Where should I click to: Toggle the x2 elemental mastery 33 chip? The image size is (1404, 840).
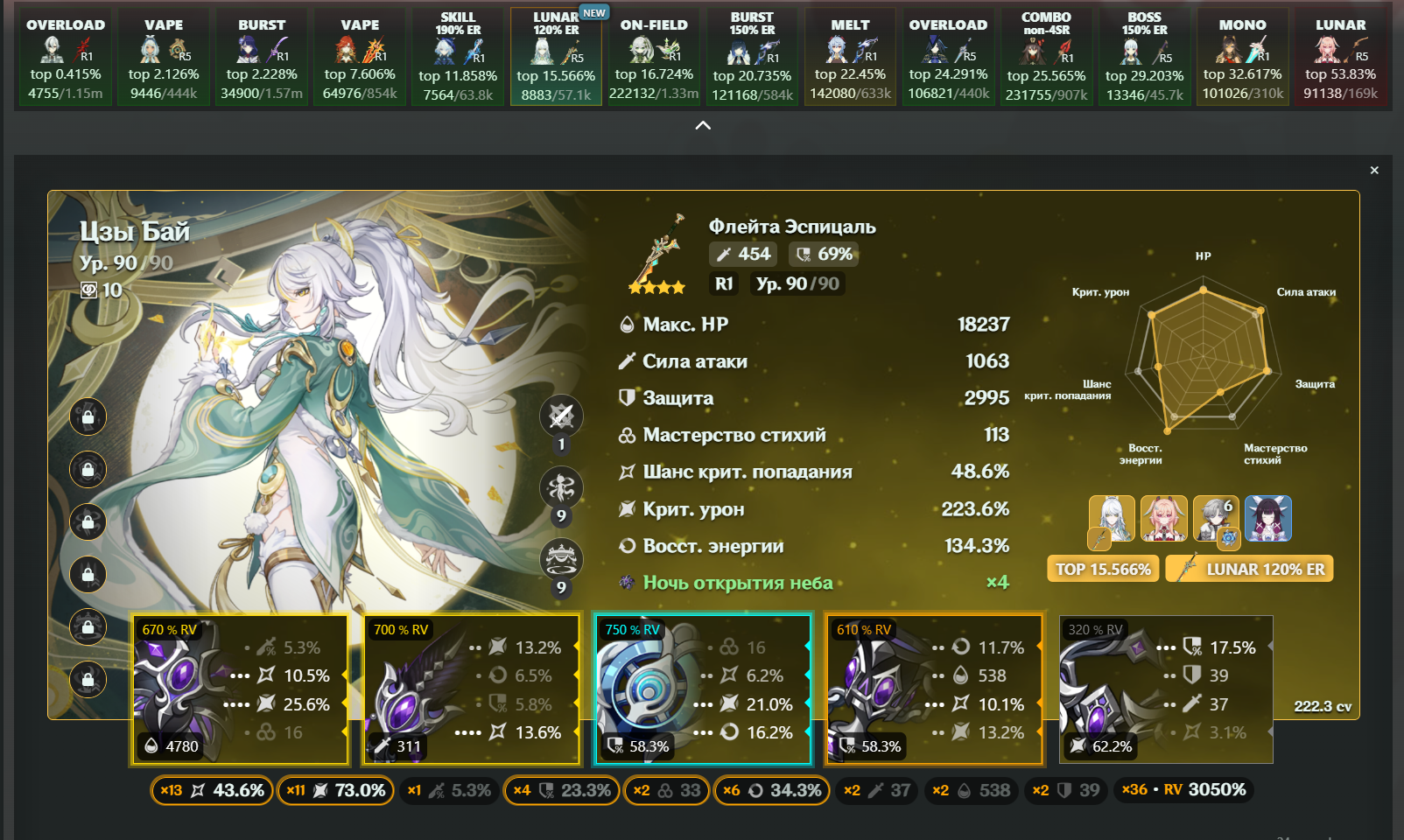click(x=666, y=790)
